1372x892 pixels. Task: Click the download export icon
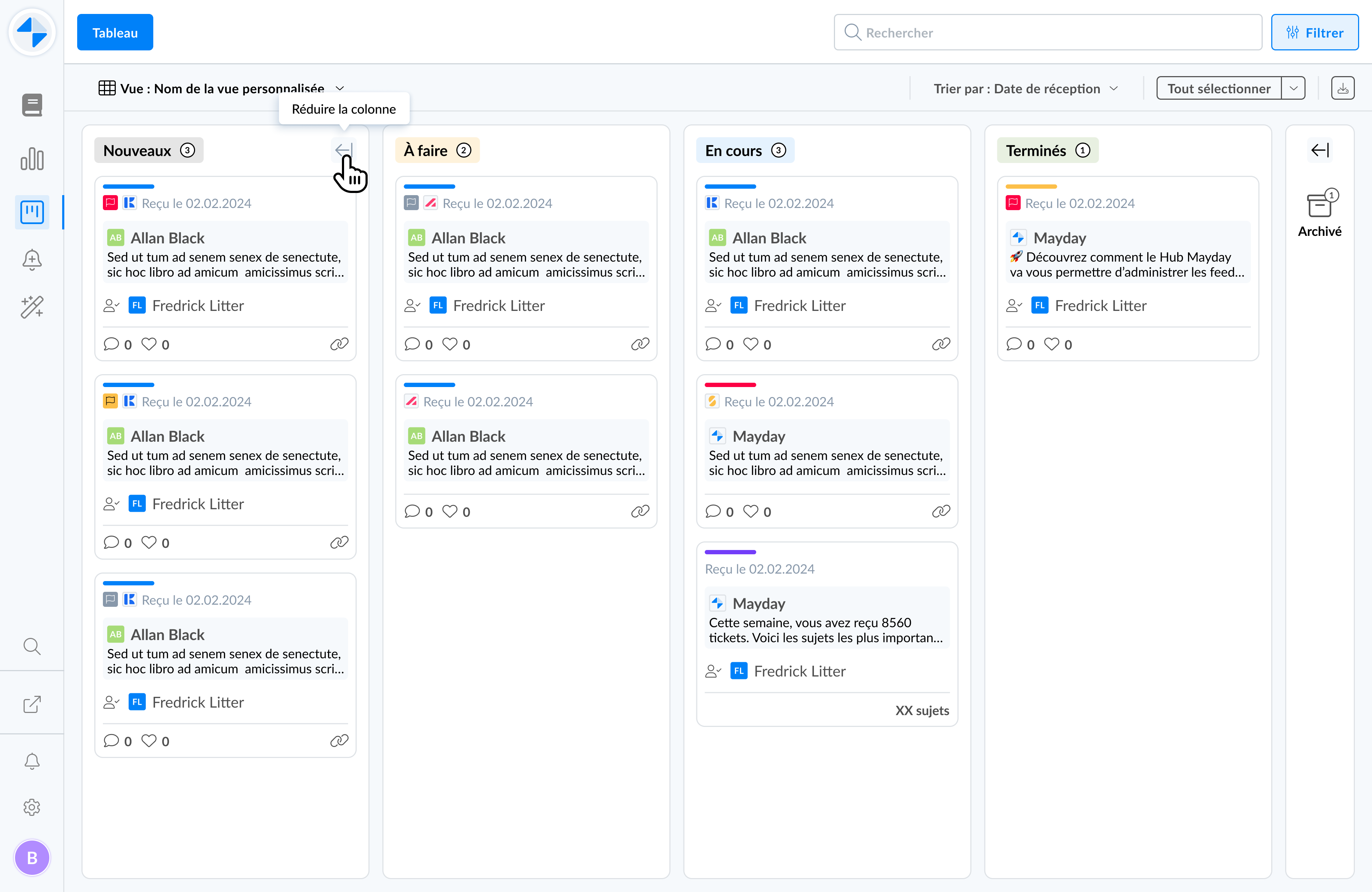pyautogui.click(x=1343, y=88)
